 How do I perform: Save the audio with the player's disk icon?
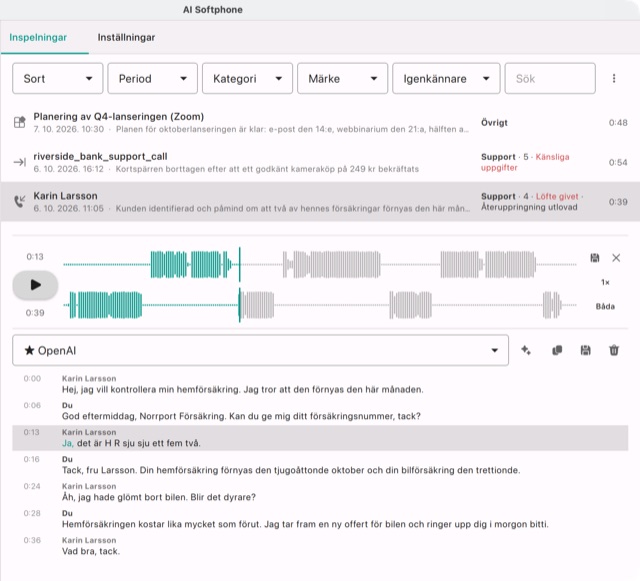point(595,258)
